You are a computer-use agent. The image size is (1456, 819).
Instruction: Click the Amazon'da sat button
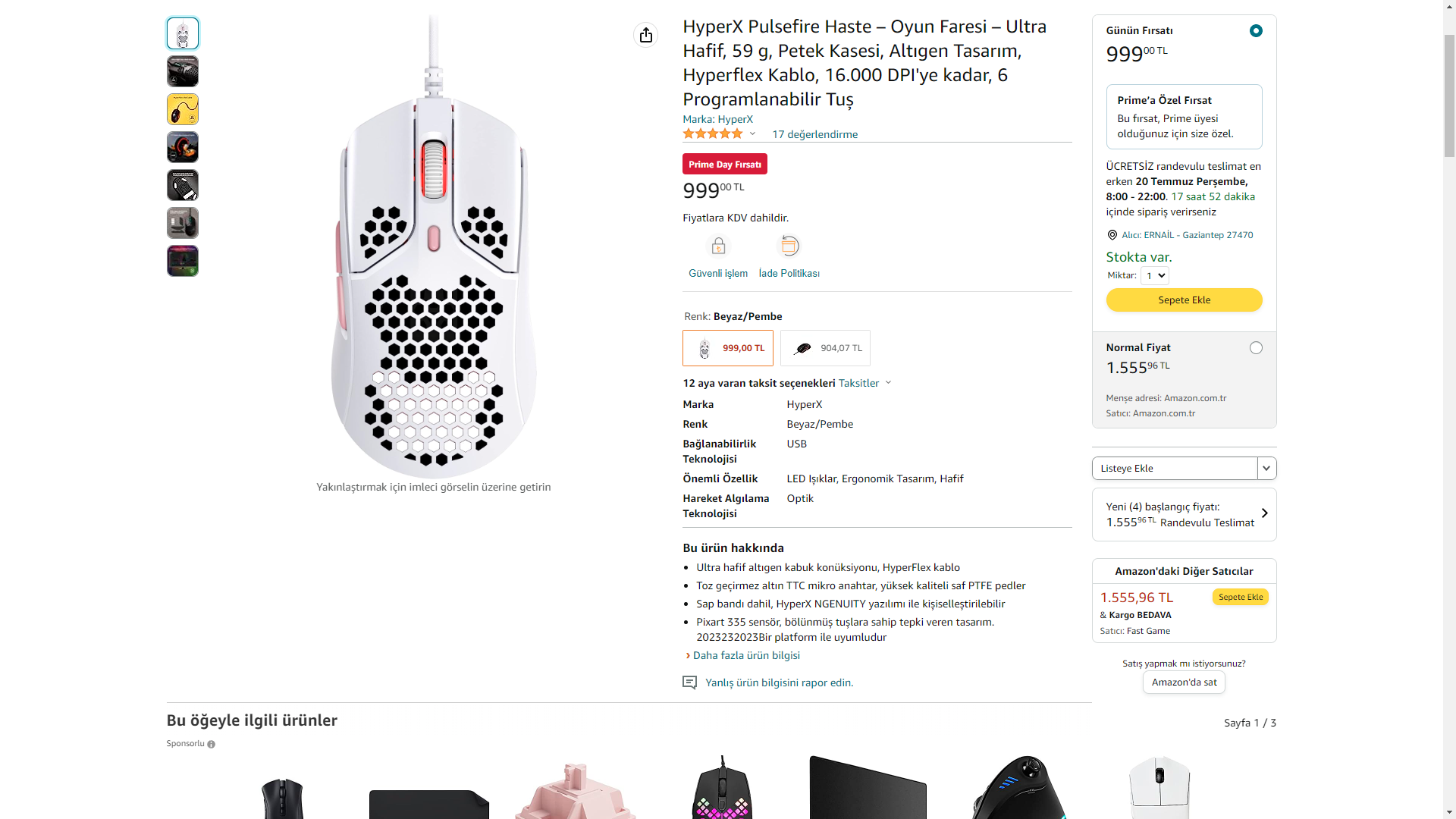coord(1184,682)
